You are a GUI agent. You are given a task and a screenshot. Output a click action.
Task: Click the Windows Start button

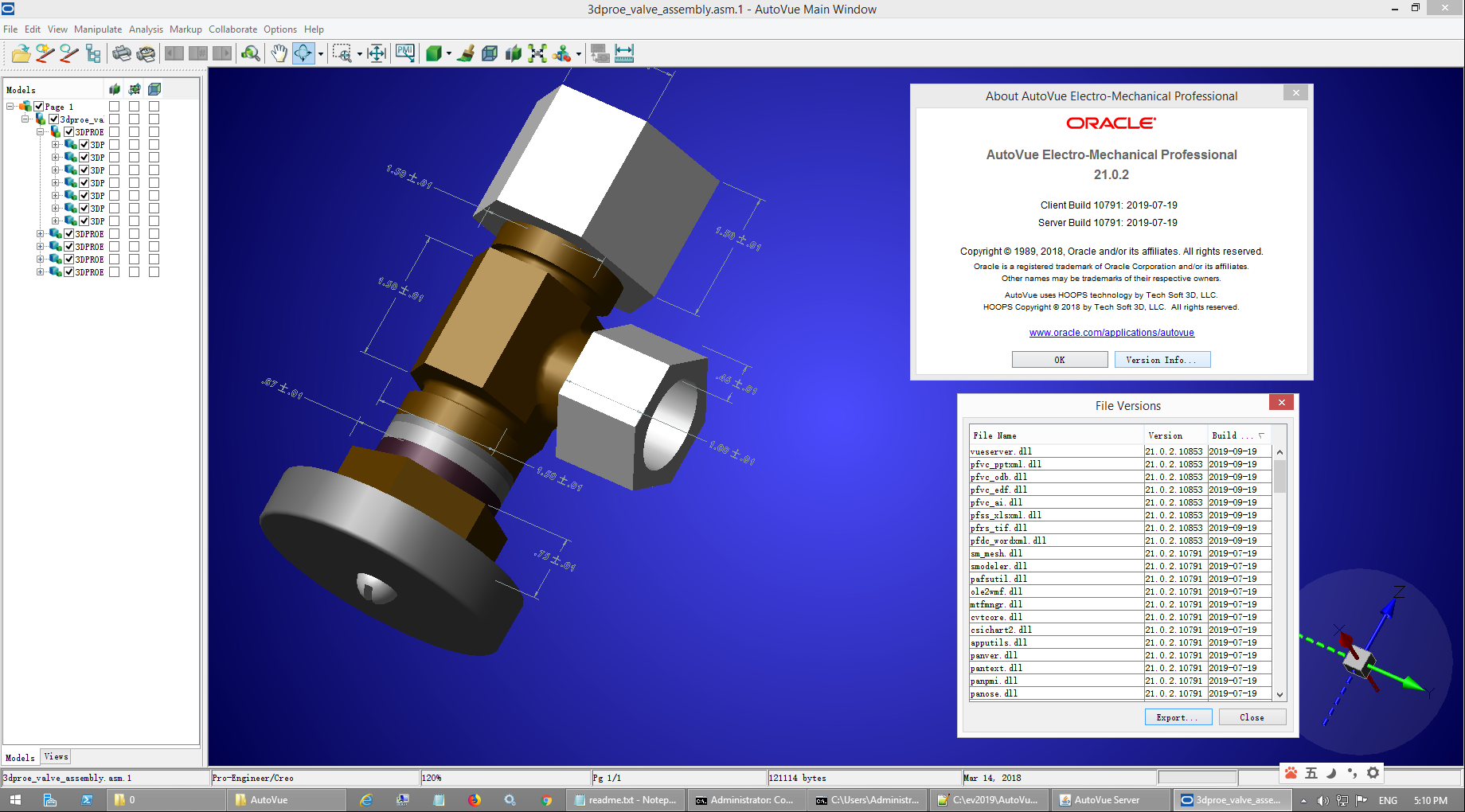[x=15, y=800]
